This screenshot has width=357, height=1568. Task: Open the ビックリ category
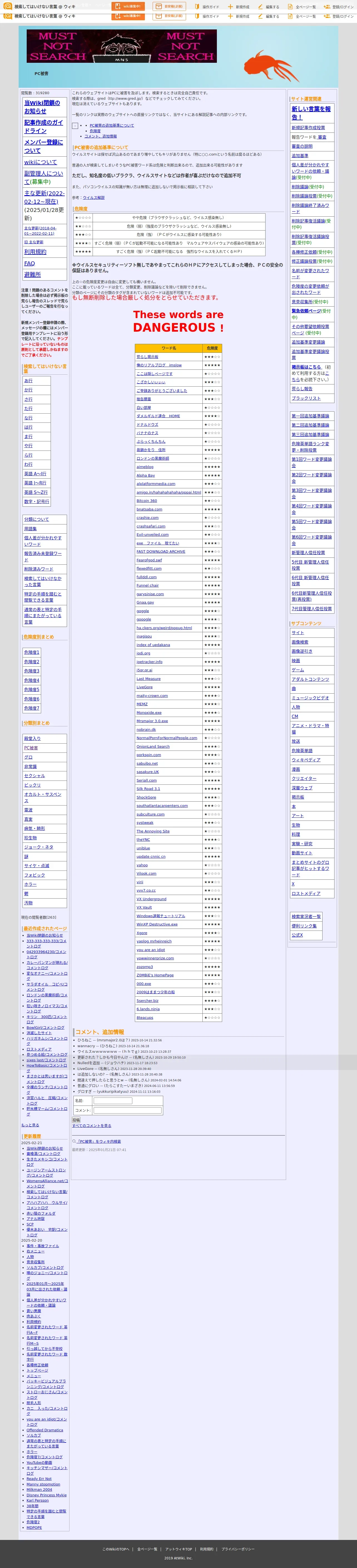click(32, 785)
